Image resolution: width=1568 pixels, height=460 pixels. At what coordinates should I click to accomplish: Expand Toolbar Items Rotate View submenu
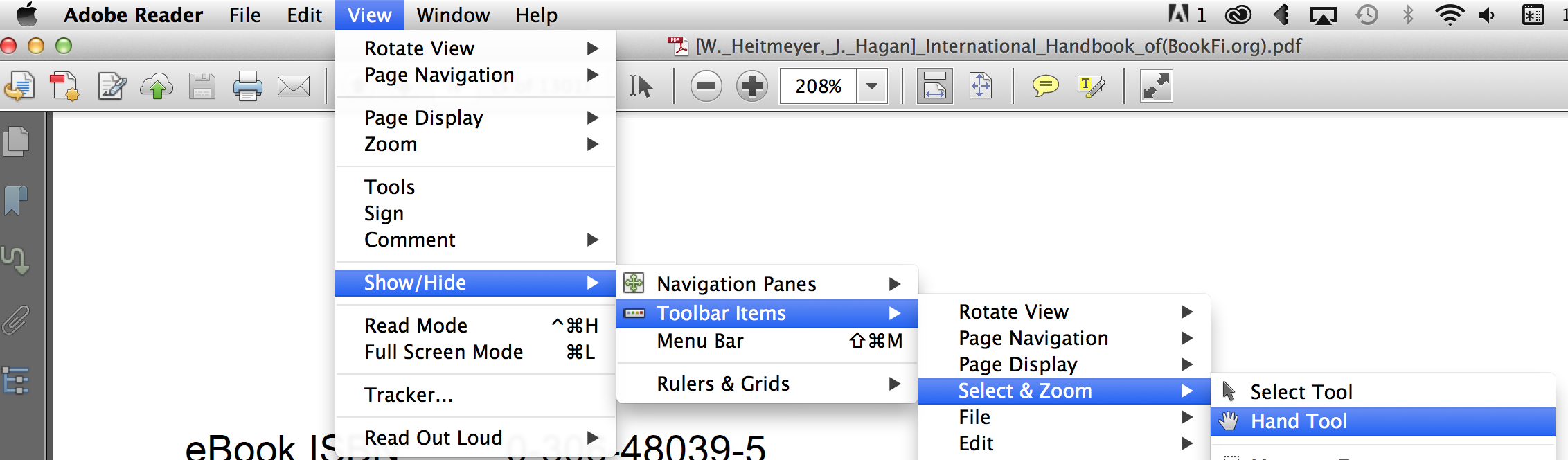pos(1064,312)
